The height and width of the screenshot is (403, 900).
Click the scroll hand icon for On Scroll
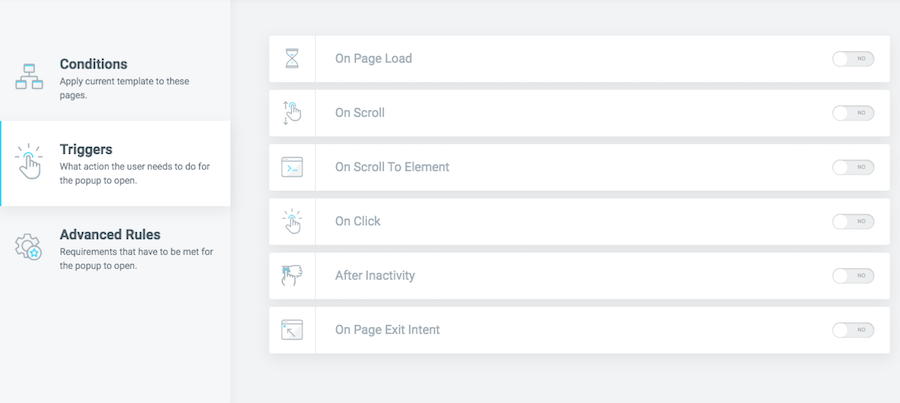(x=292, y=113)
